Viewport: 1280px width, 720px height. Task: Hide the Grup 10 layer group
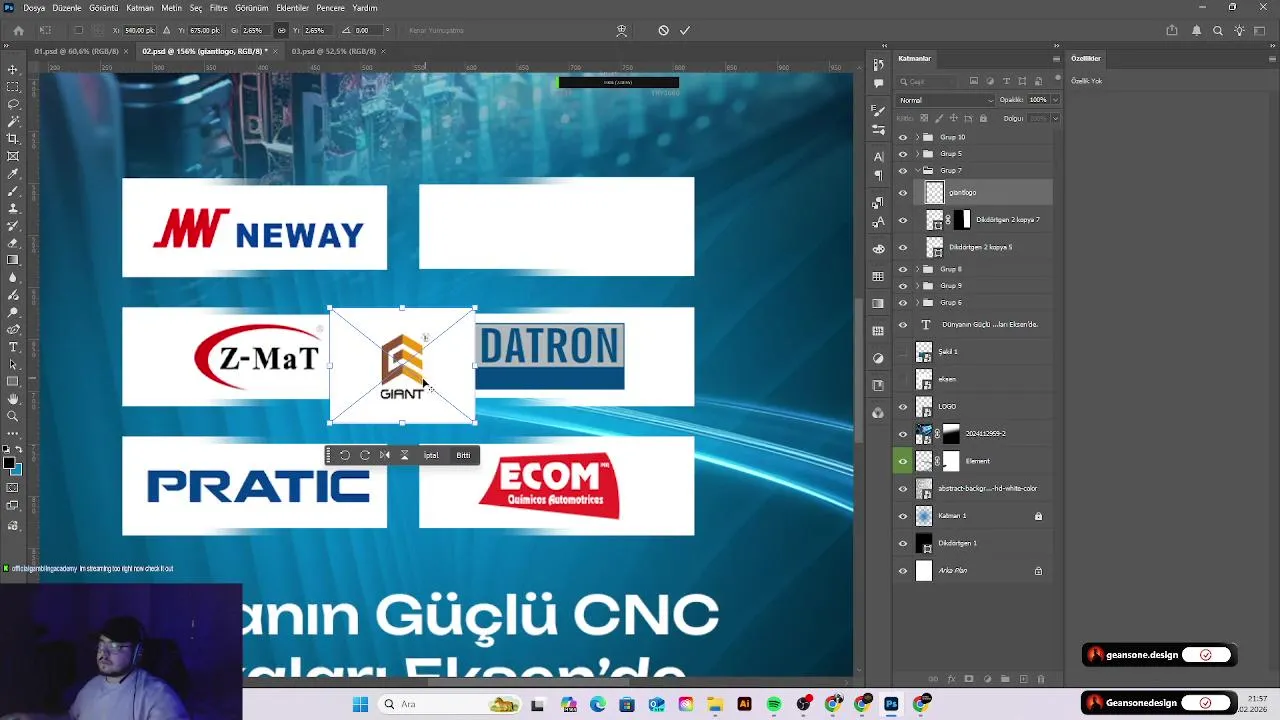point(903,137)
